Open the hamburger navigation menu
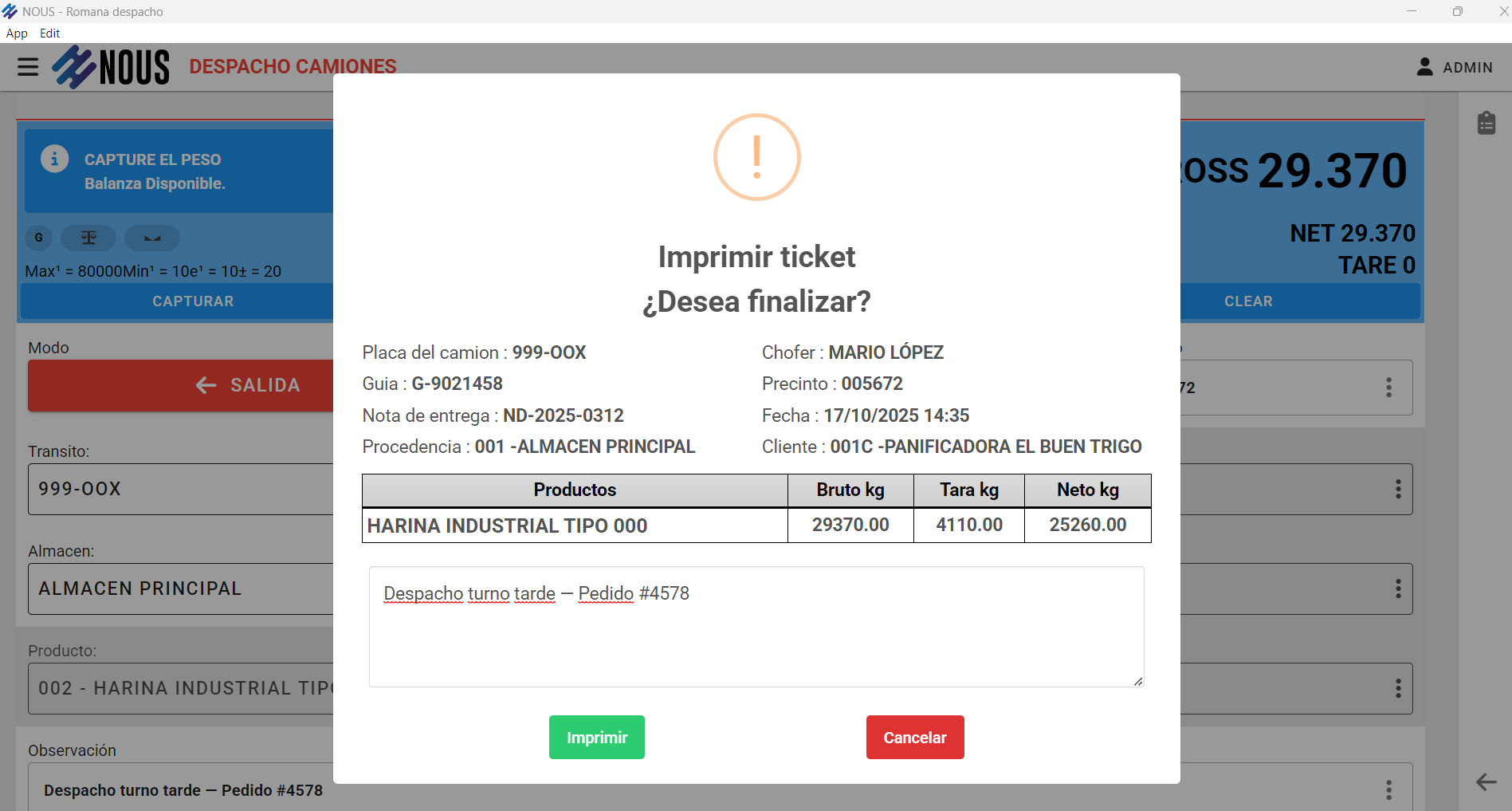1512x811 pixels. point(28,67)
